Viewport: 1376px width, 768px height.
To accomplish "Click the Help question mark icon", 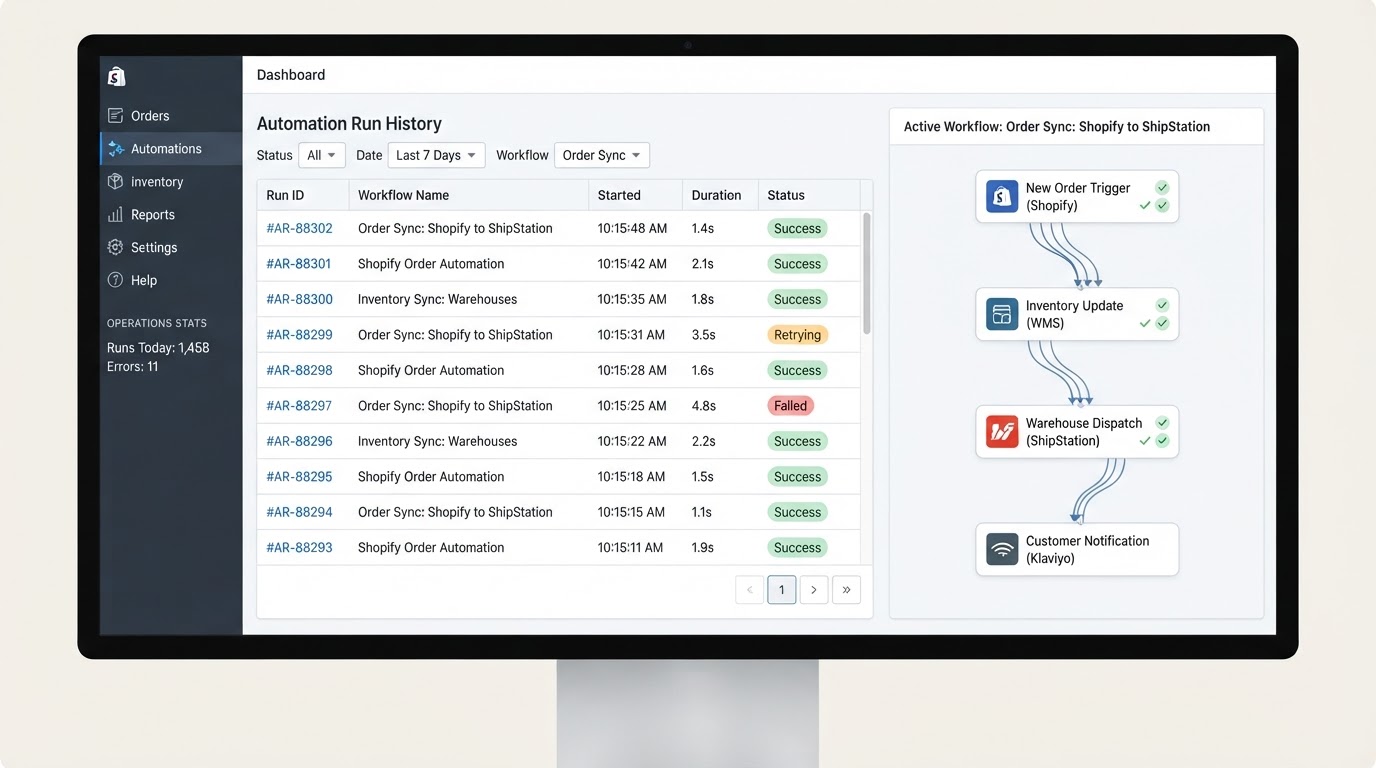I will tap(116, 281).
